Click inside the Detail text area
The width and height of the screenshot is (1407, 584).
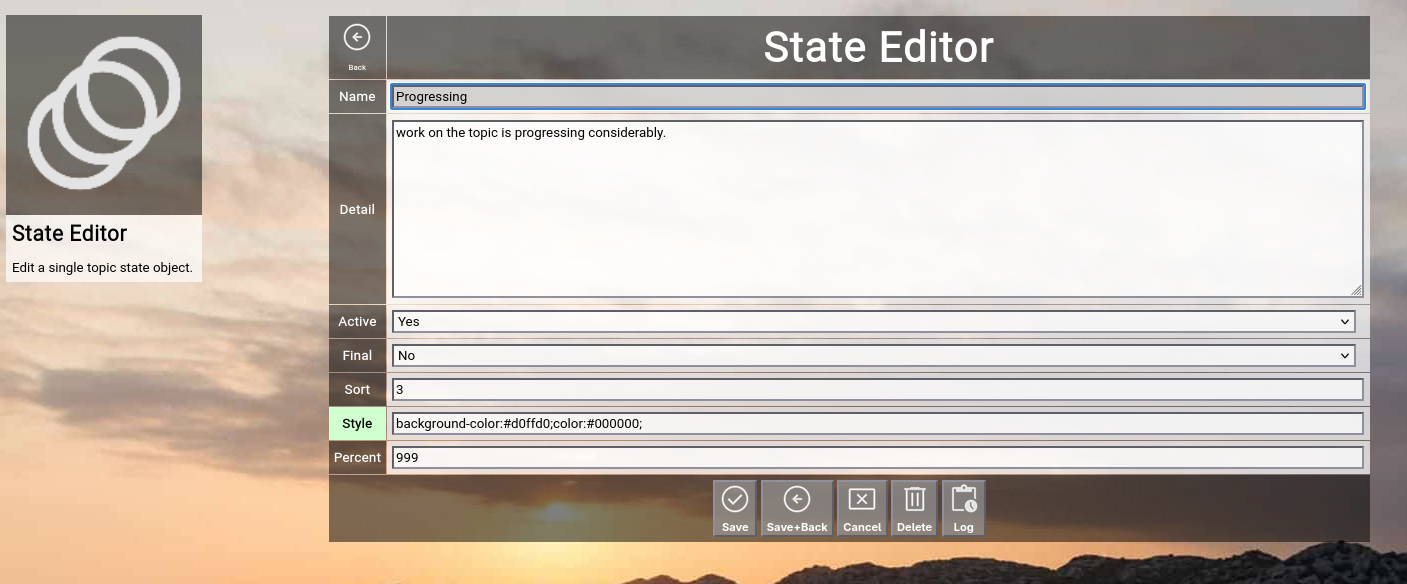tap(877, 209)
